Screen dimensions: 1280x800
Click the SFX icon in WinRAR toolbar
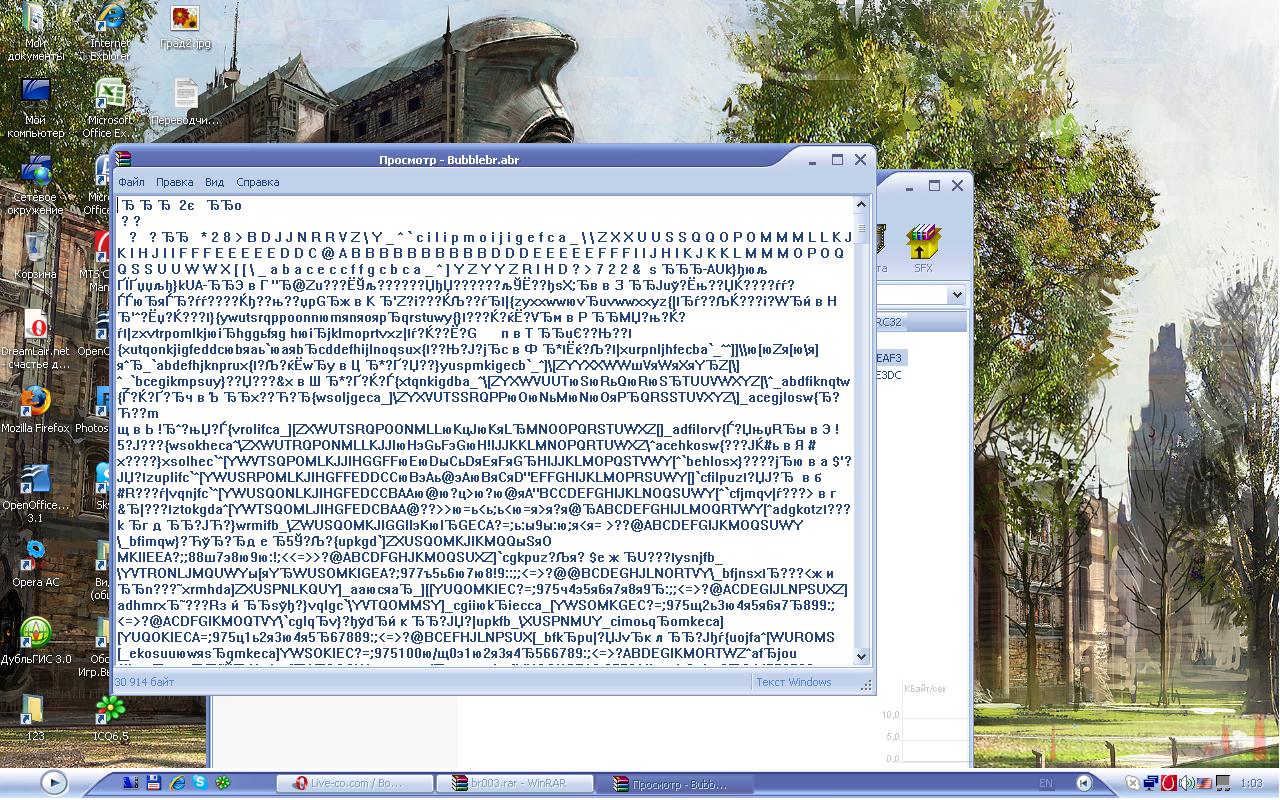[x=923, y=247]
